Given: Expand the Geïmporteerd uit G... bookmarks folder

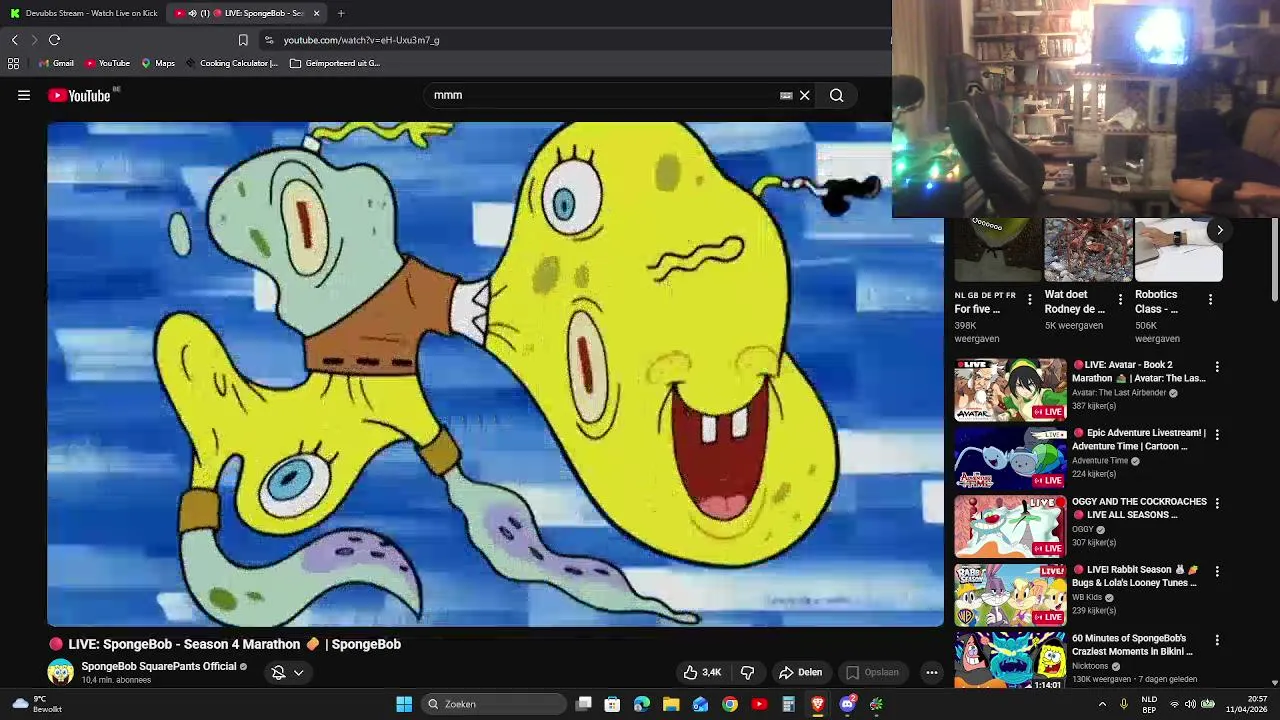Looking at the screenshot, I should (x=334, y=63).
